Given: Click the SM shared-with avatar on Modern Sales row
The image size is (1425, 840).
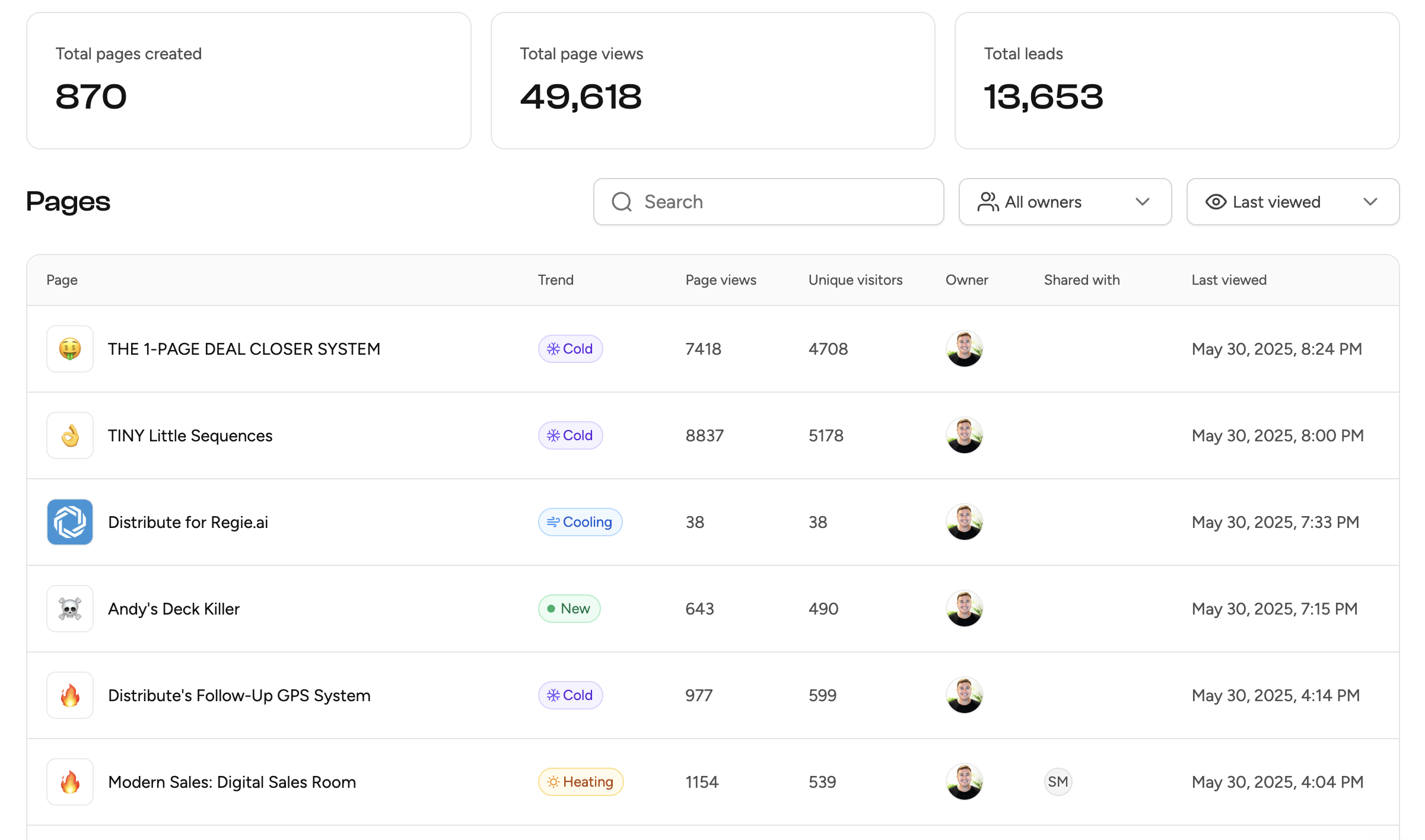Looking at the screenshot, I should point(1058,782).
